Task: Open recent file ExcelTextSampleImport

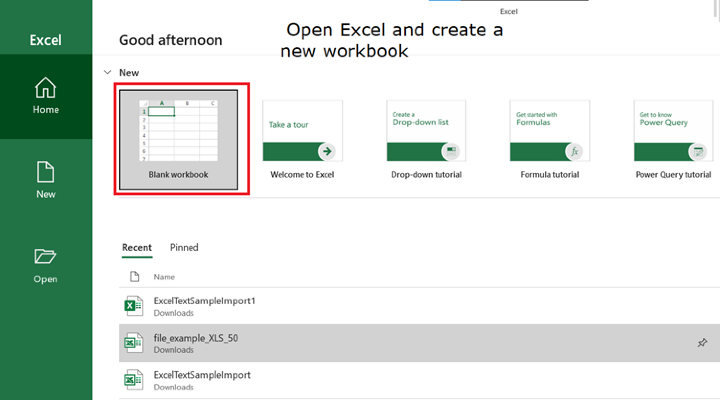Action: [x=419, y=380]
